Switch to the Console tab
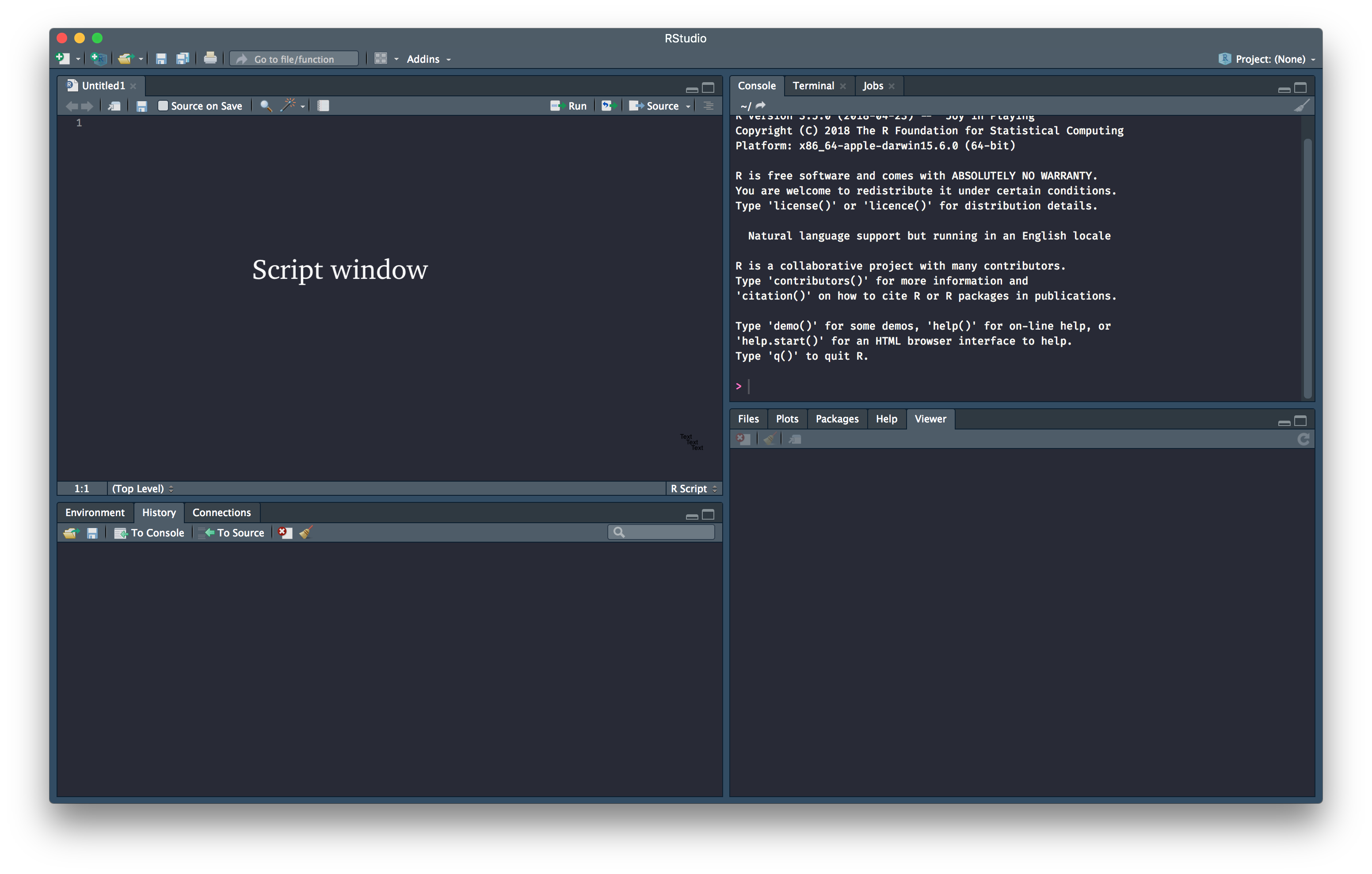The width and height of the screenshot is (1372, 874). [x=757, y=85]
